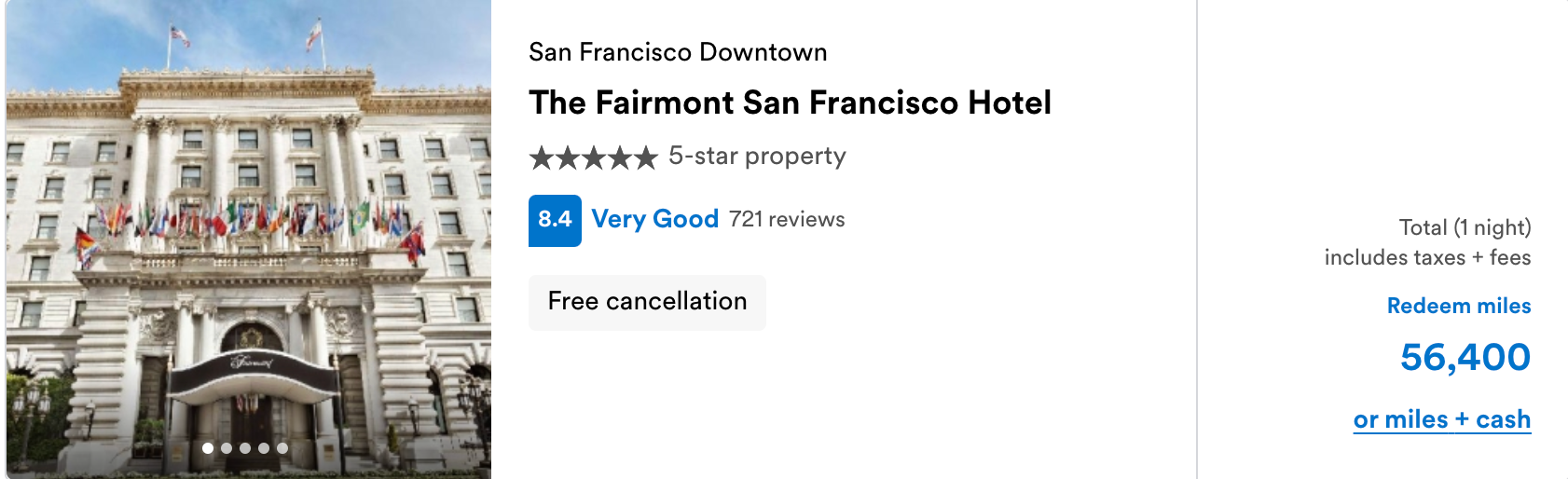Go to the last carousel dot
The image size is (1568, 479).
[x=282, y=448]
